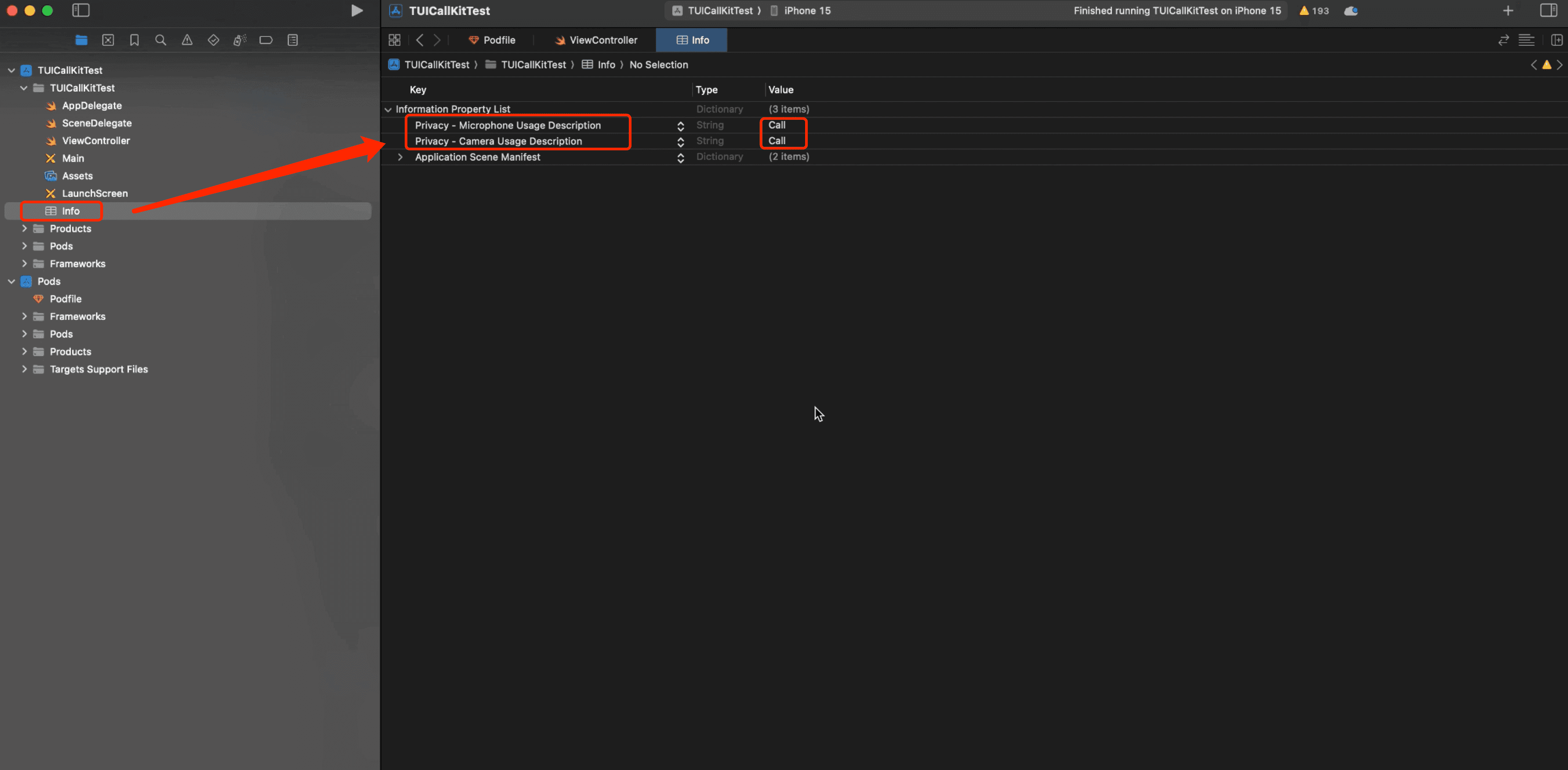The height and width of the screenshot is (770, 1568).
Task: Click the jump bar issue warning triangle
Action: pos(1547,65)
